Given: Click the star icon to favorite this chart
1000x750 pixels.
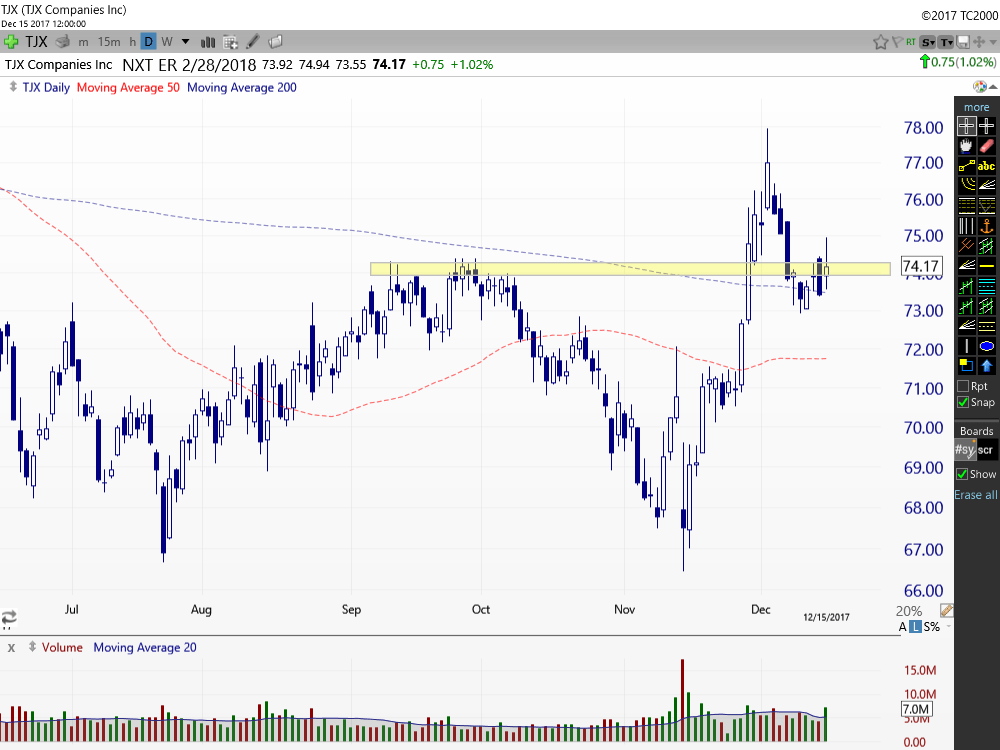Looking at the screenshot, I should click(880, 43).
